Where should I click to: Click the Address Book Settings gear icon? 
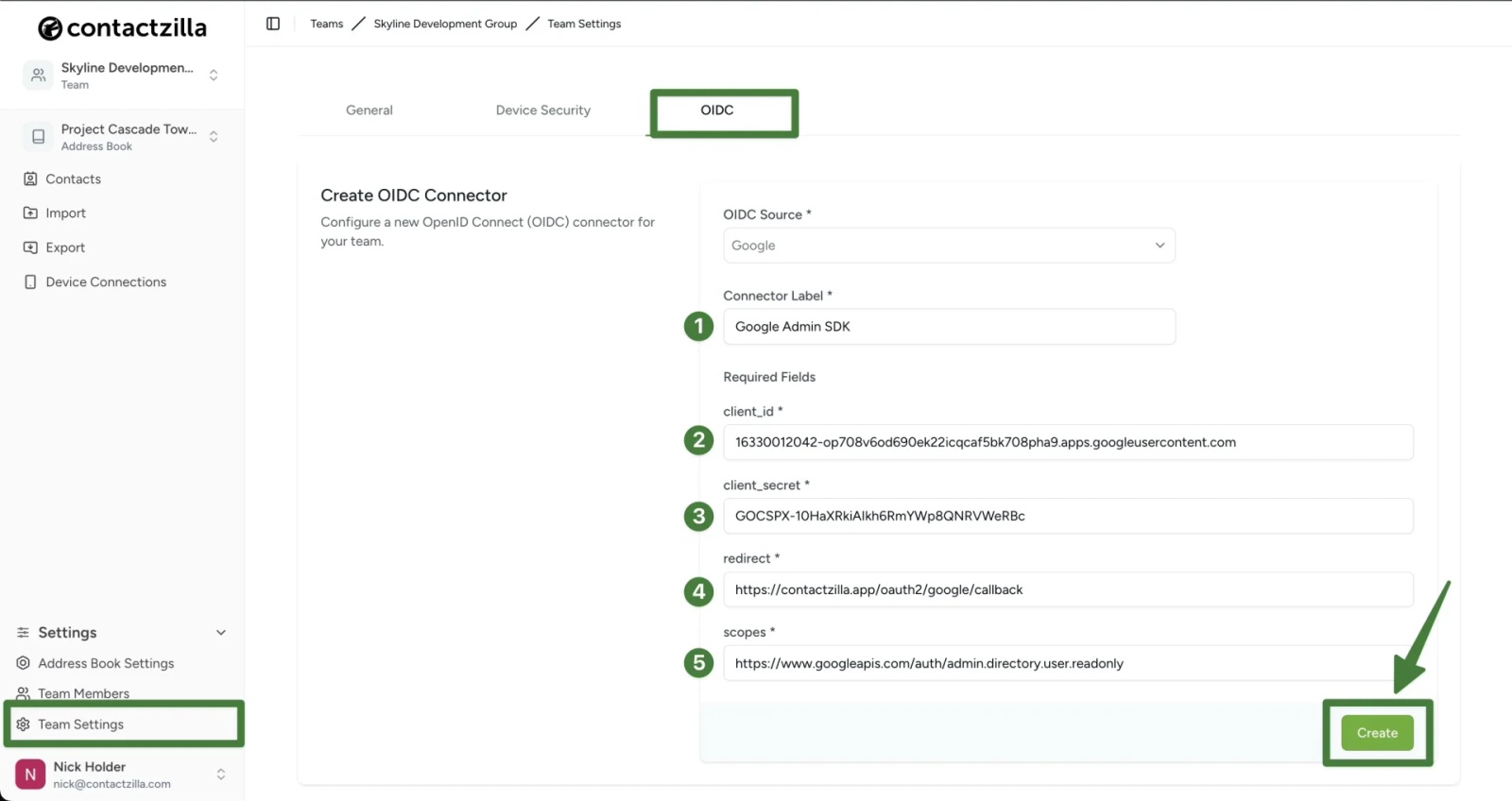tap(23, 663)
